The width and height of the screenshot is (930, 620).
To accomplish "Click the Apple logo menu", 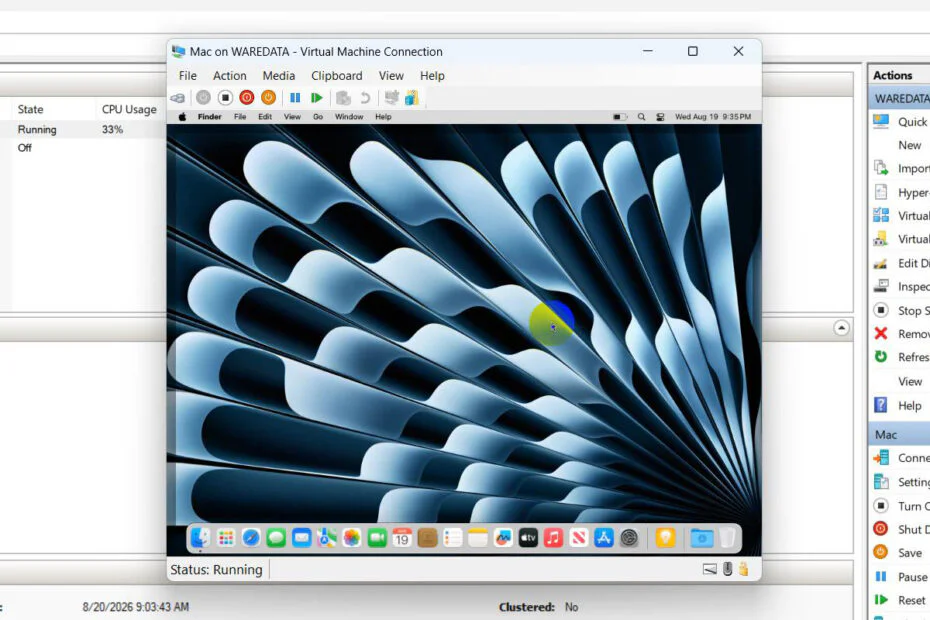I will point(183,117).
